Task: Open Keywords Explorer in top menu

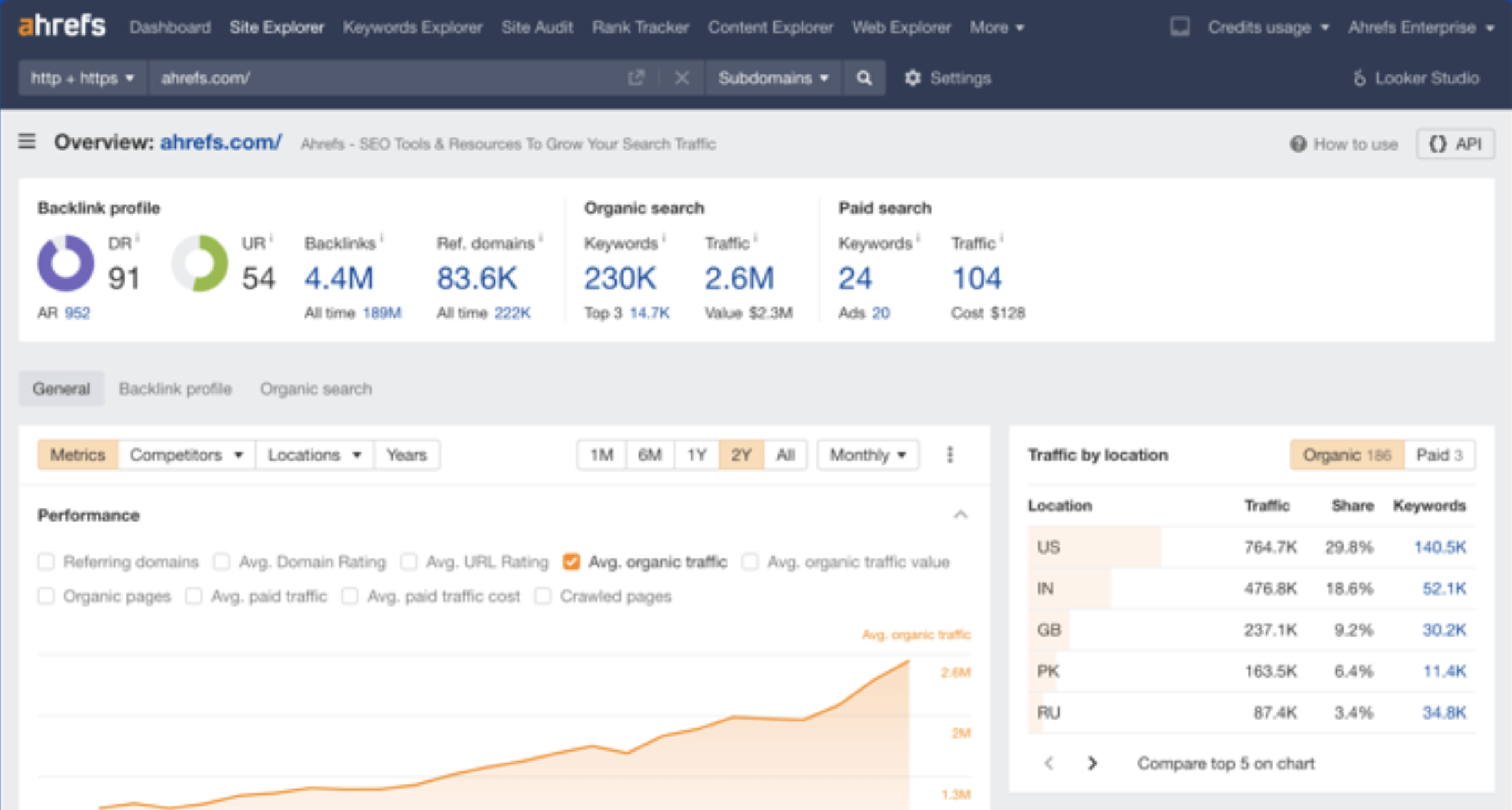Action: (412, 28)
